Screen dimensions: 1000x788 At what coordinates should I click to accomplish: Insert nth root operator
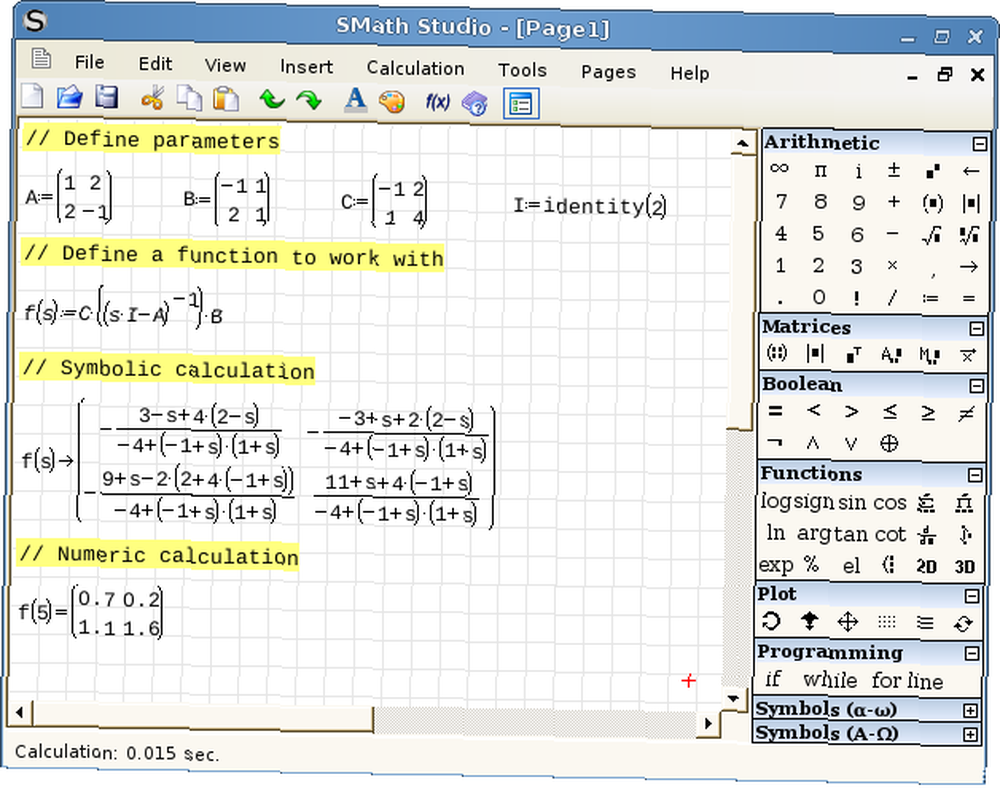pyautogui.click(x=969, y=235)
